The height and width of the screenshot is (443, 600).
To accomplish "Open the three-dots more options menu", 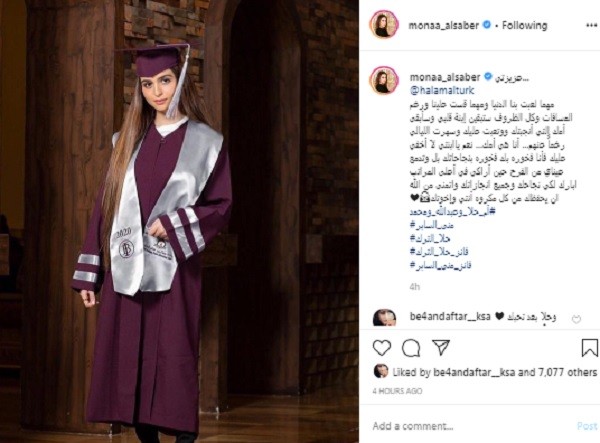I will coord(591,25).
